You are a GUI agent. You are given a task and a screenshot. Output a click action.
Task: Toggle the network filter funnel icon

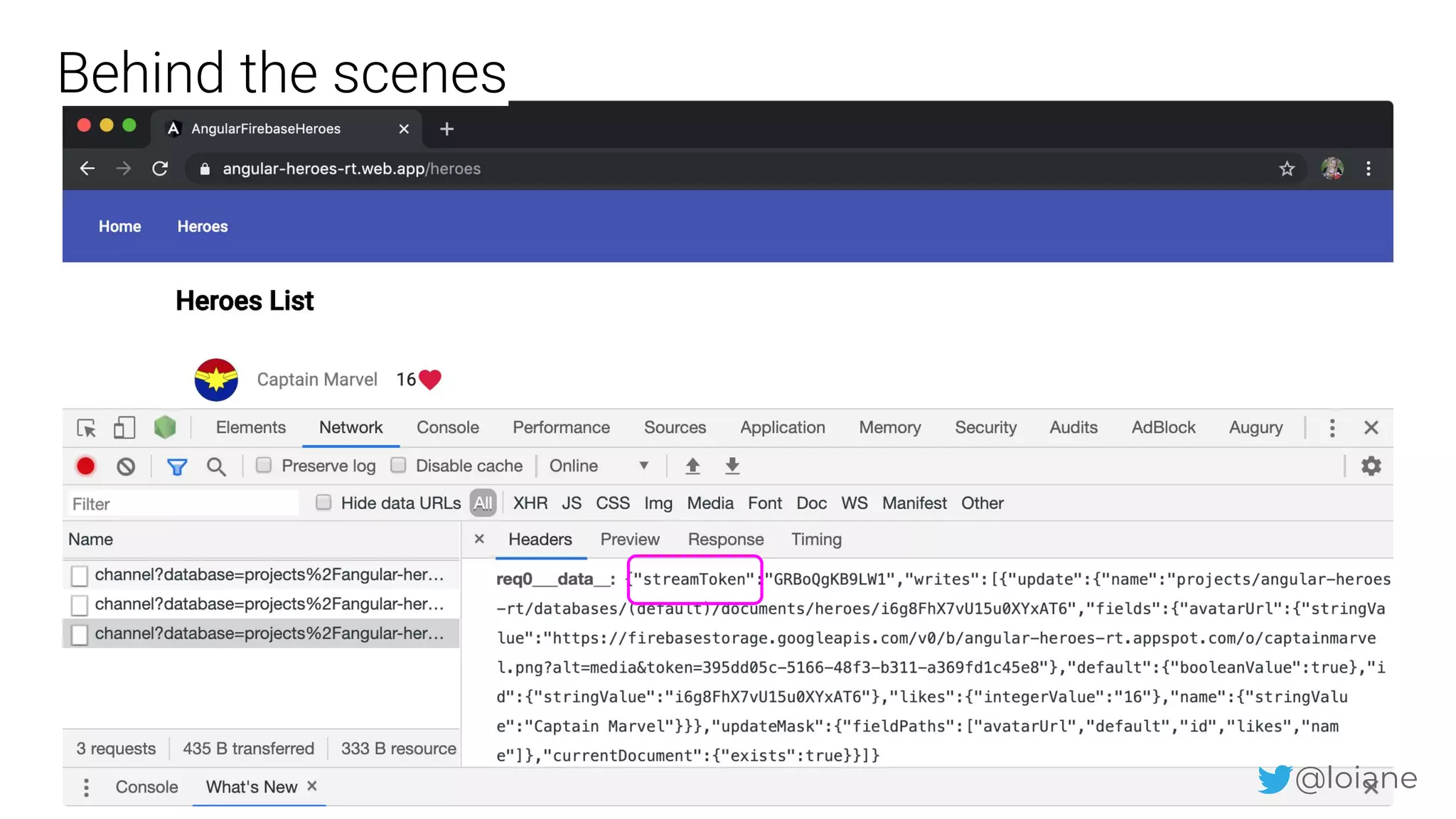point(176,466)
